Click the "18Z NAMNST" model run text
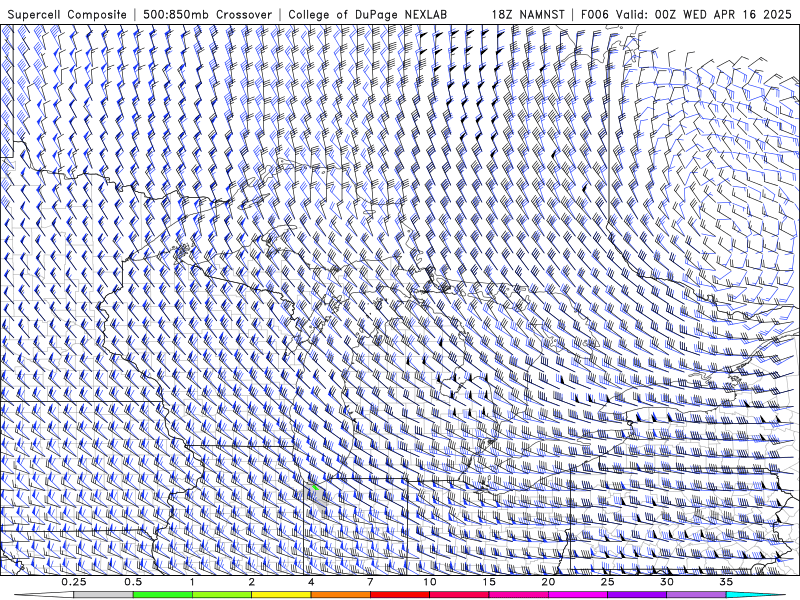 pos(528,14)
